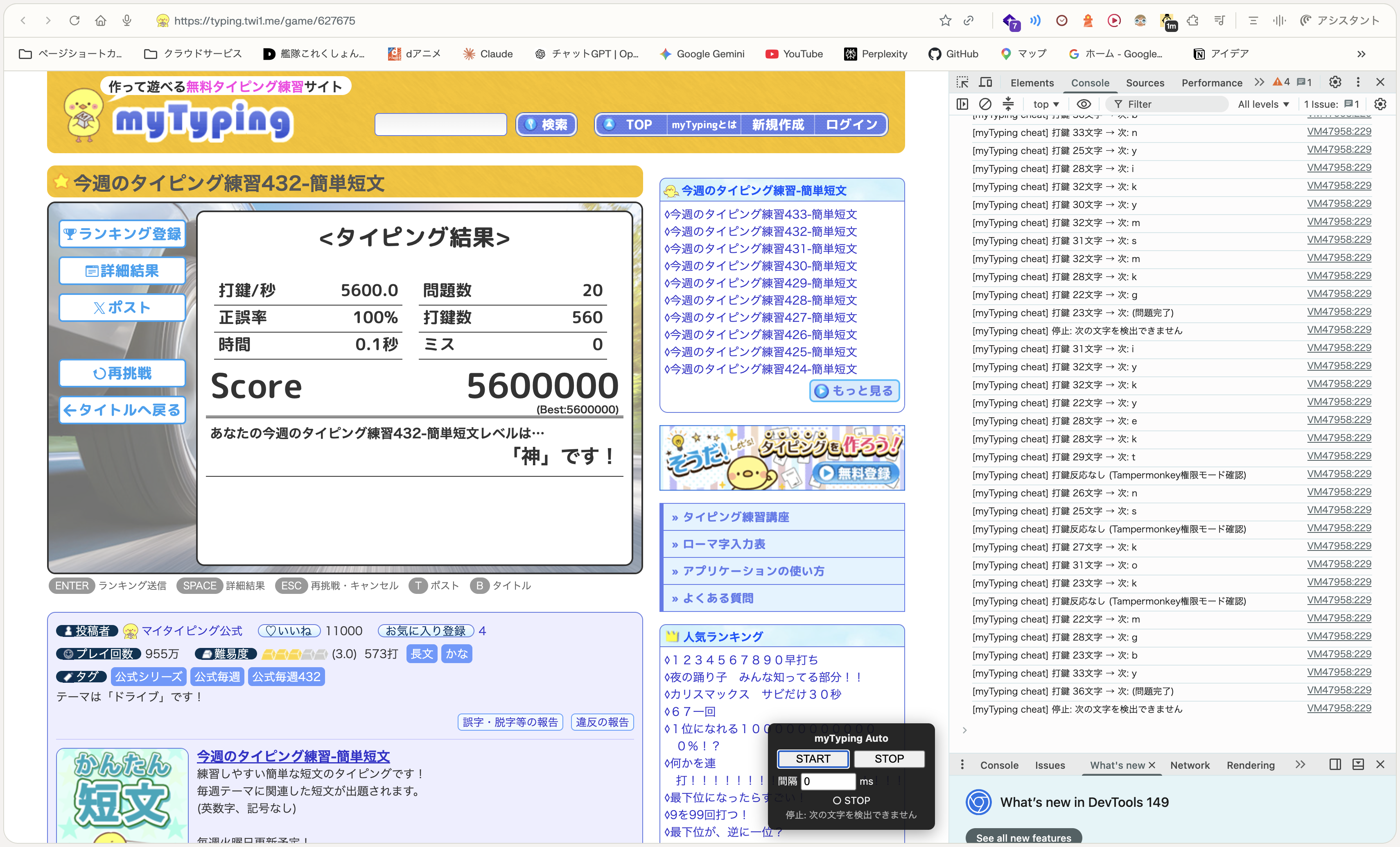Screen dimensions: 1400x847
Task: Click console Filter field
Action: click(x=1167, y=104)
